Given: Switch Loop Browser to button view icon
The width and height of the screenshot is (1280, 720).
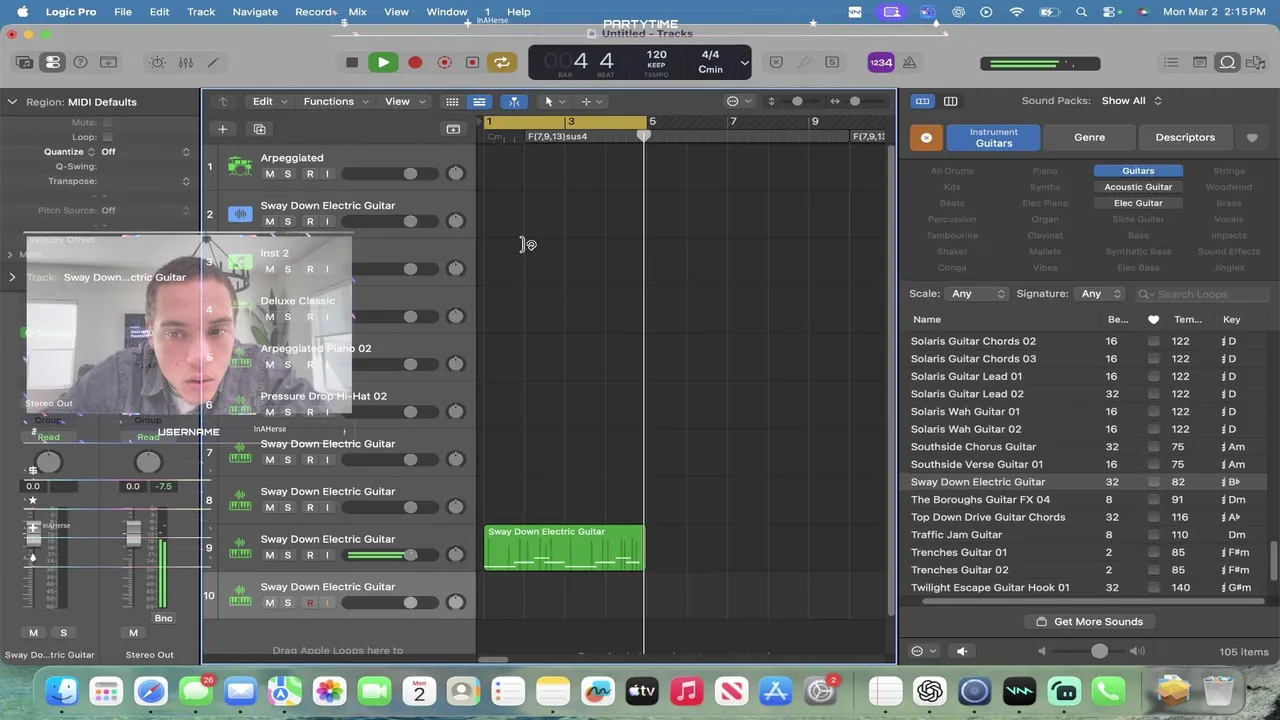Looking at the screenshot, I should [923, 101].
